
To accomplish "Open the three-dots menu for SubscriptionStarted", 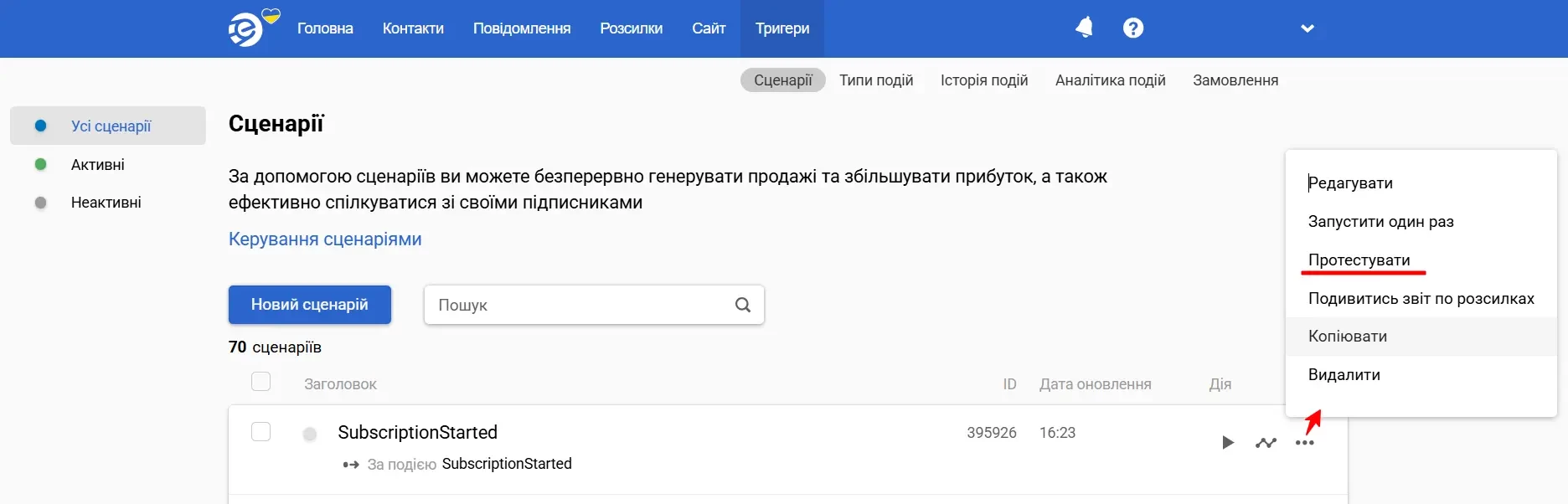I will click(1304, 443).
